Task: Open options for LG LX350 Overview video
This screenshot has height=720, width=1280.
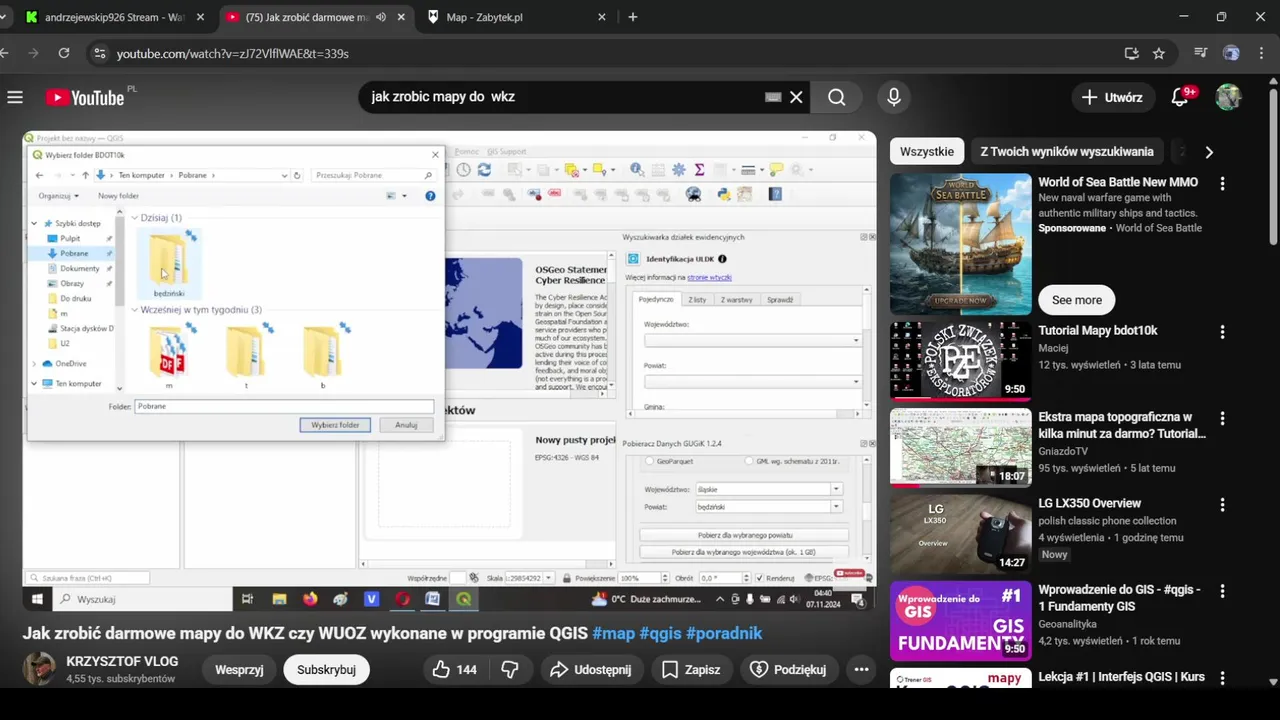Action: click(x=1222, y=504)
